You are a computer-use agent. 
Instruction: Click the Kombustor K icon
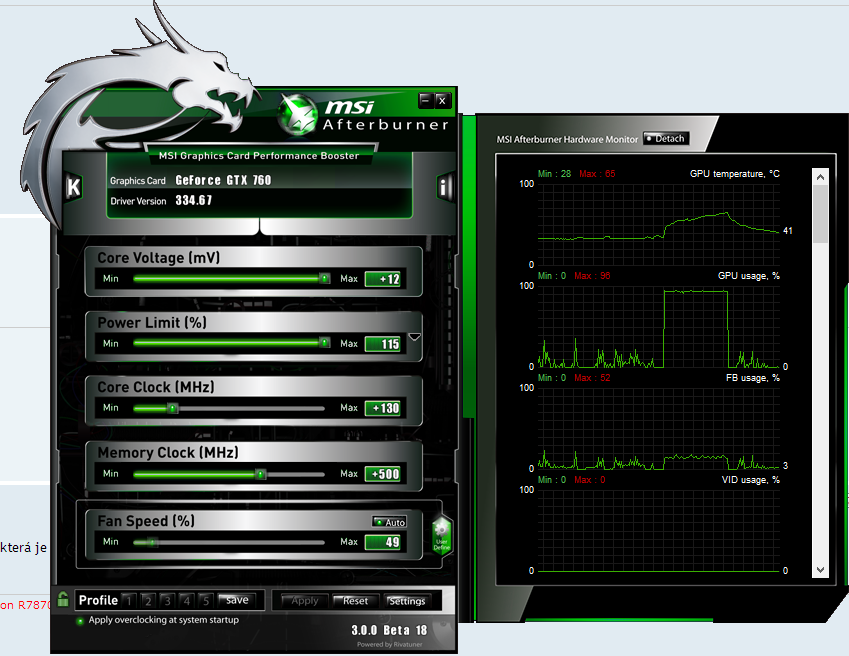tap(72, 187)
